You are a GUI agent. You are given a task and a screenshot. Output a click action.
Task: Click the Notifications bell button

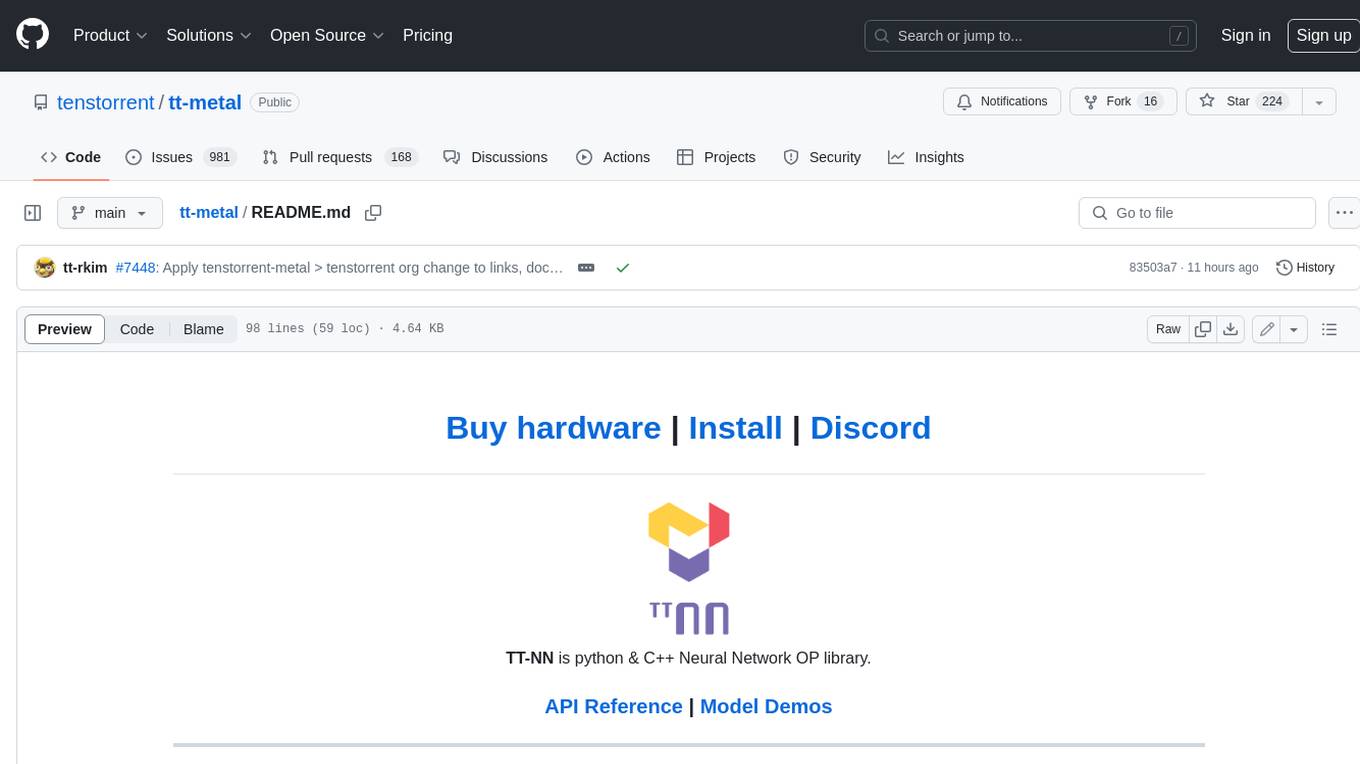coord(1002,102)
